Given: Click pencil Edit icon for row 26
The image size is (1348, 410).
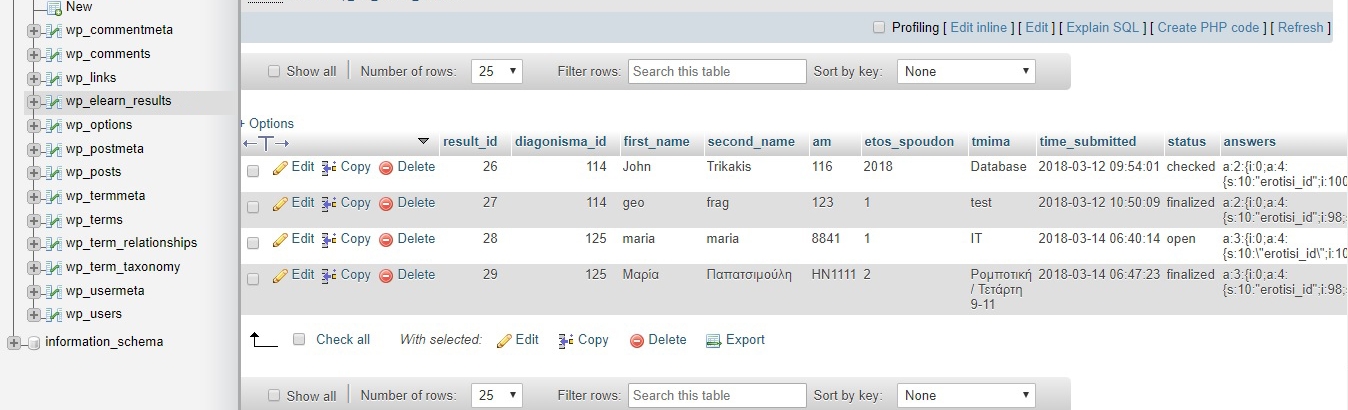Looking at the screenshot, I should pos(280,168).
